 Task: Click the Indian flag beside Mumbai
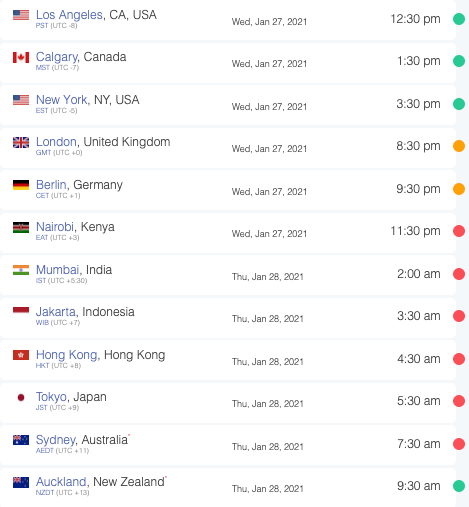pyautogui.click(x=21, y=270)
